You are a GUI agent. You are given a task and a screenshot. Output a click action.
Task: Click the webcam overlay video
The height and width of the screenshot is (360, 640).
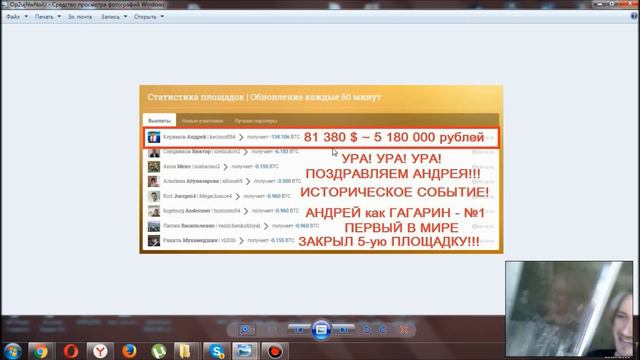pyautogui.click(x=569, y=309)
